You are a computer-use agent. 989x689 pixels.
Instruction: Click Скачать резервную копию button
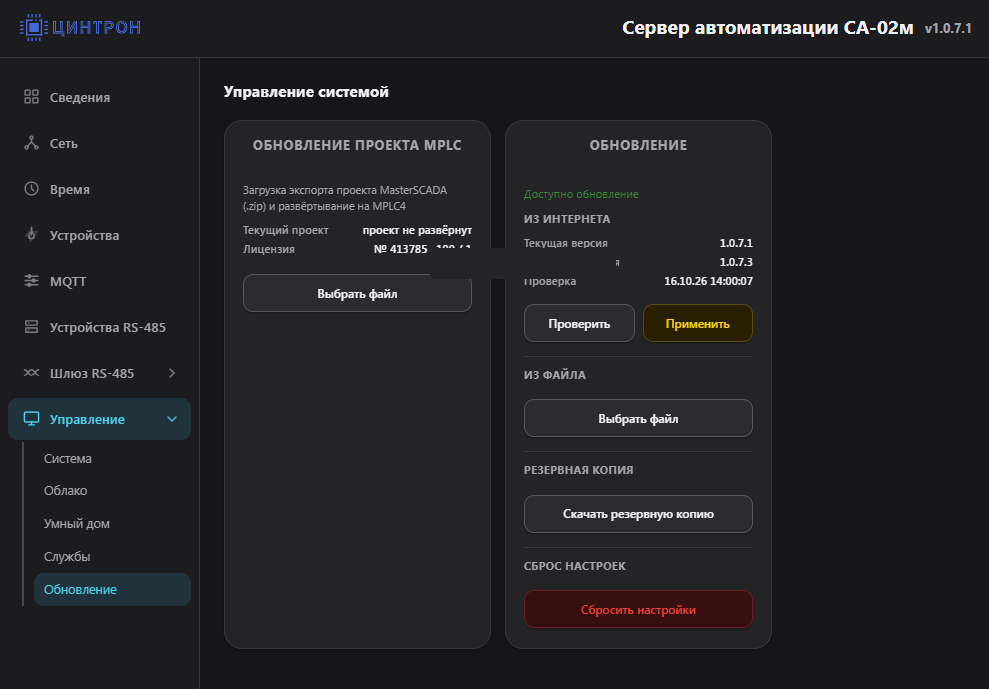638,514
